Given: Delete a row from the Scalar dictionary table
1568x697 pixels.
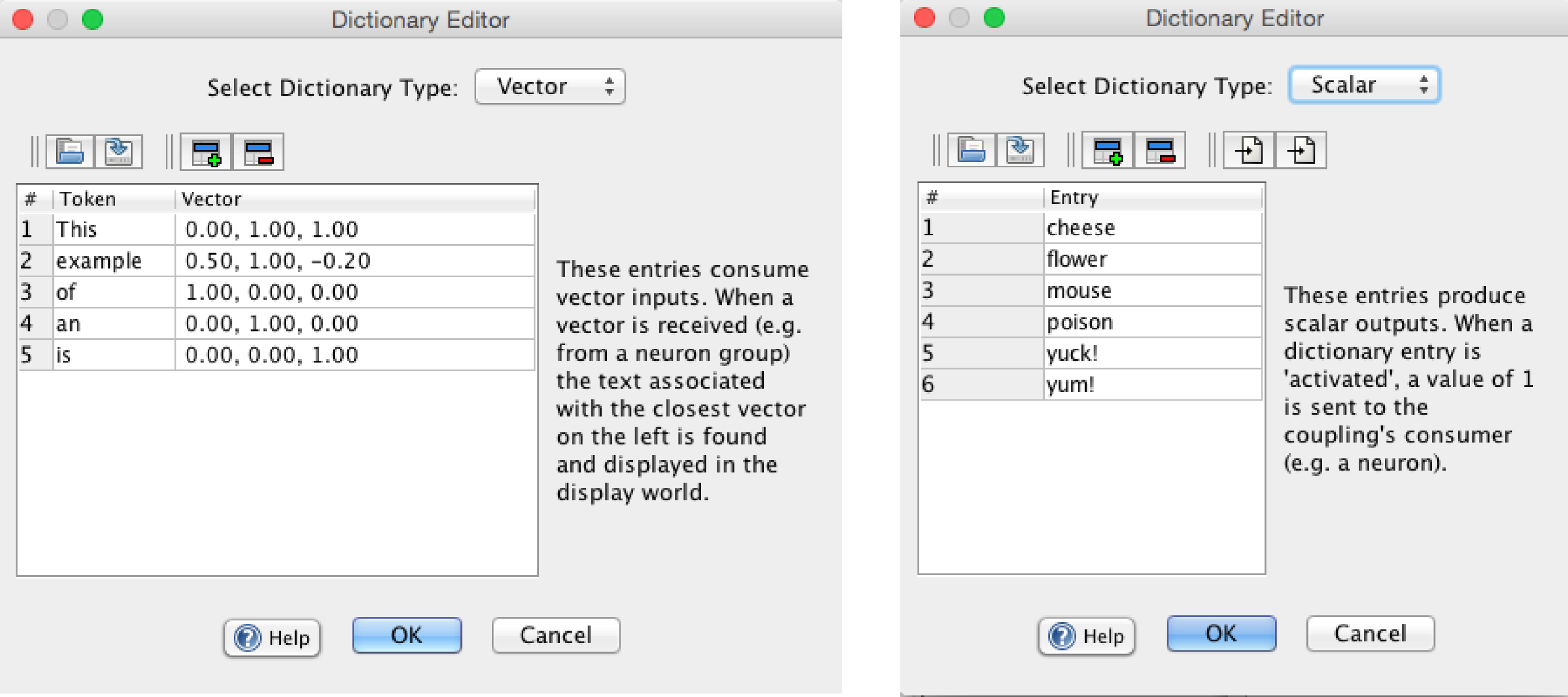Looking at the screenshot, I should pos(1159,150).
